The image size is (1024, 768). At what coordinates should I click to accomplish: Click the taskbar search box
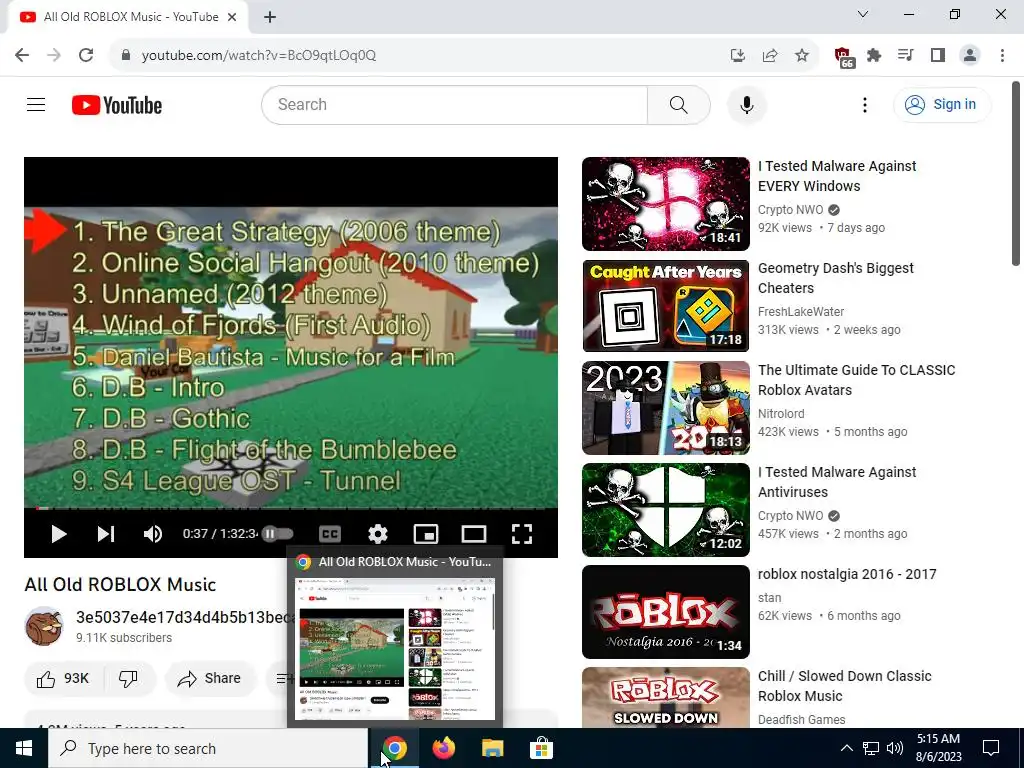pyautogui.click(x=208, y=748)
